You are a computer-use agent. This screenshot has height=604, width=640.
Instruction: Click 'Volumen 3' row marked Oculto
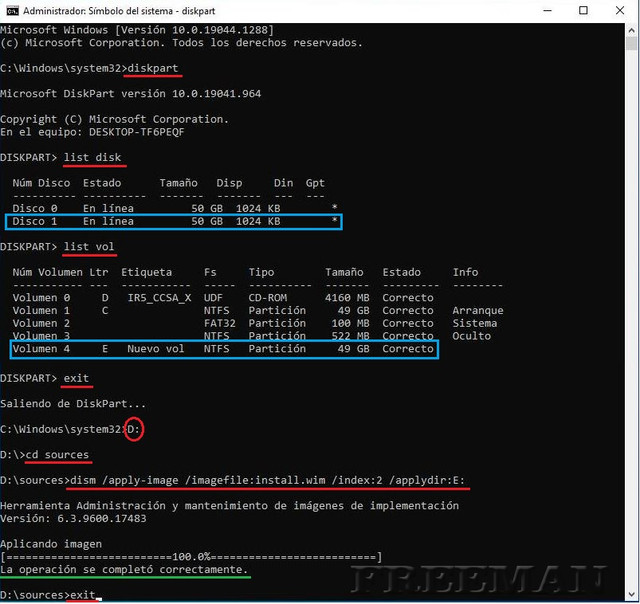point(251,335)
